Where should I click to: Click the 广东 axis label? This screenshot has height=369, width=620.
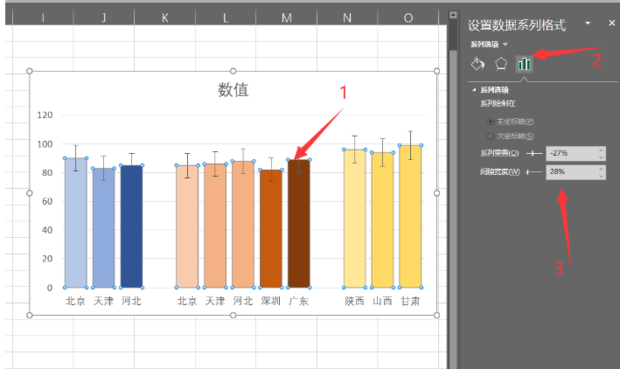click(x=299, y=301)
